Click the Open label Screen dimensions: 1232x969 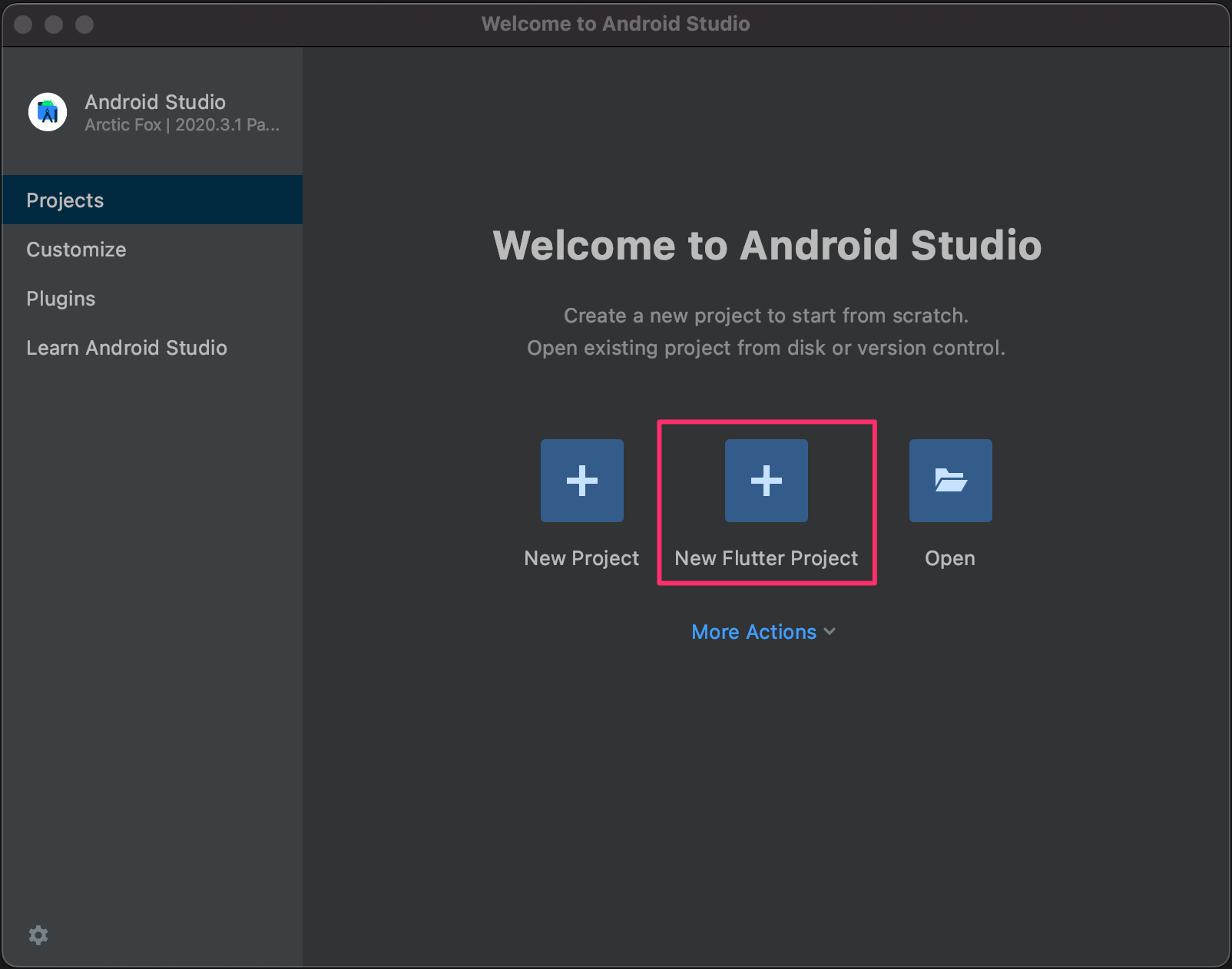pyautogui.click(x=949, y=558)
